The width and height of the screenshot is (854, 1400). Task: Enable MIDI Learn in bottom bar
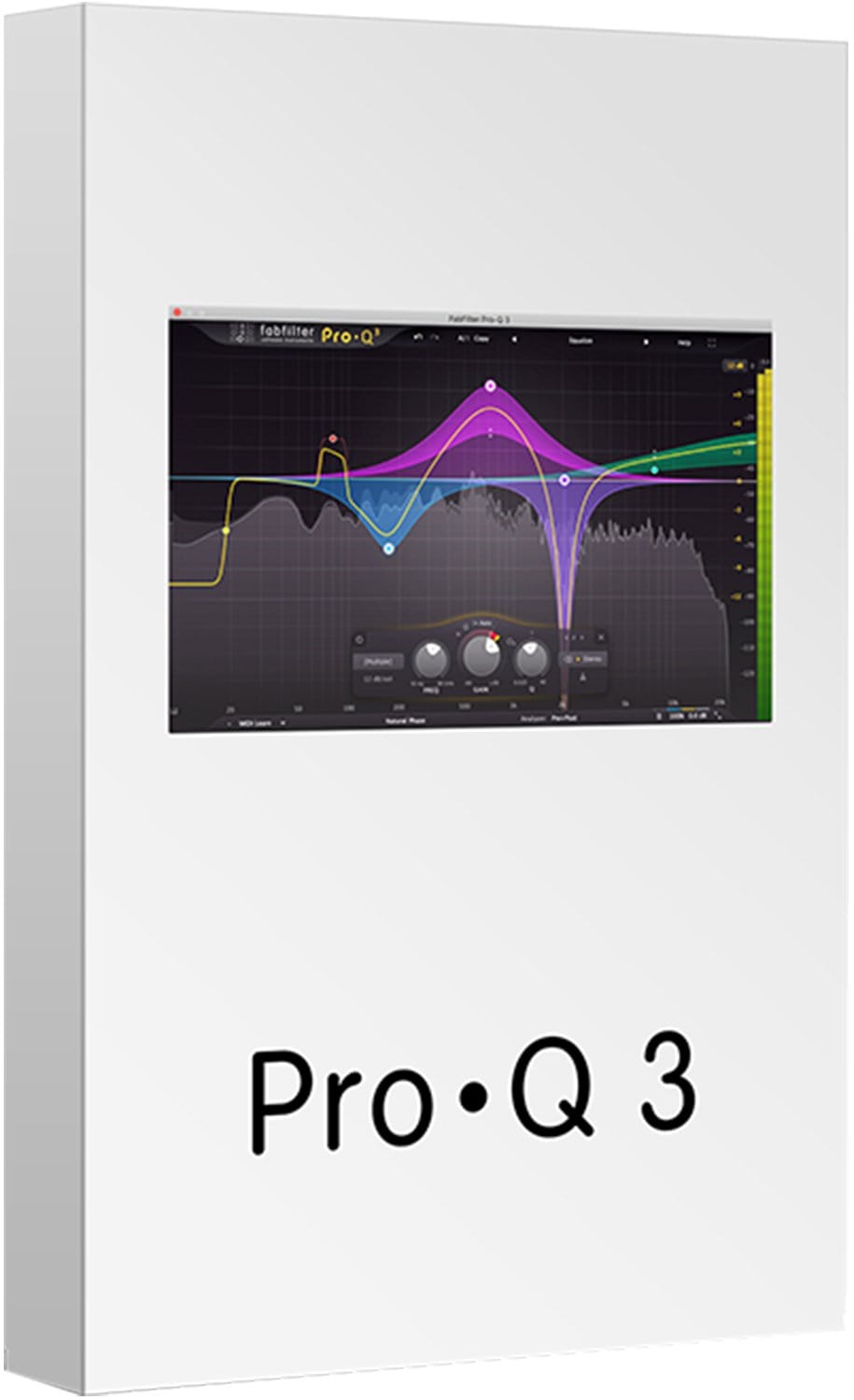point(256,723)
